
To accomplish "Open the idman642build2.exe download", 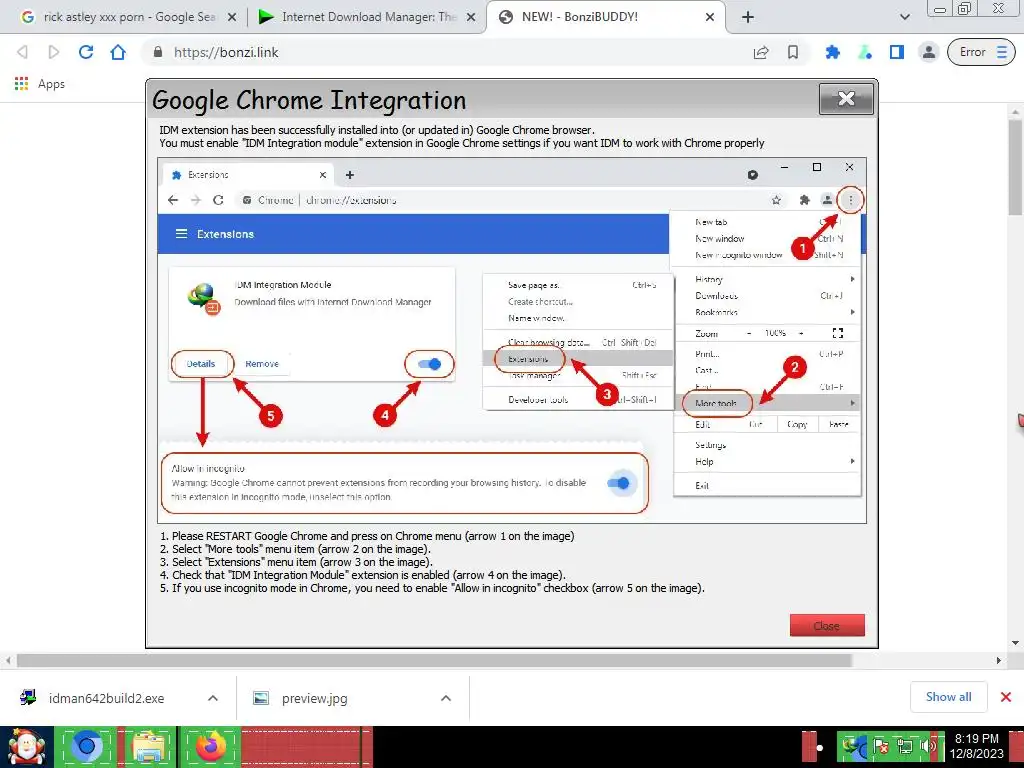I will 106,698.
